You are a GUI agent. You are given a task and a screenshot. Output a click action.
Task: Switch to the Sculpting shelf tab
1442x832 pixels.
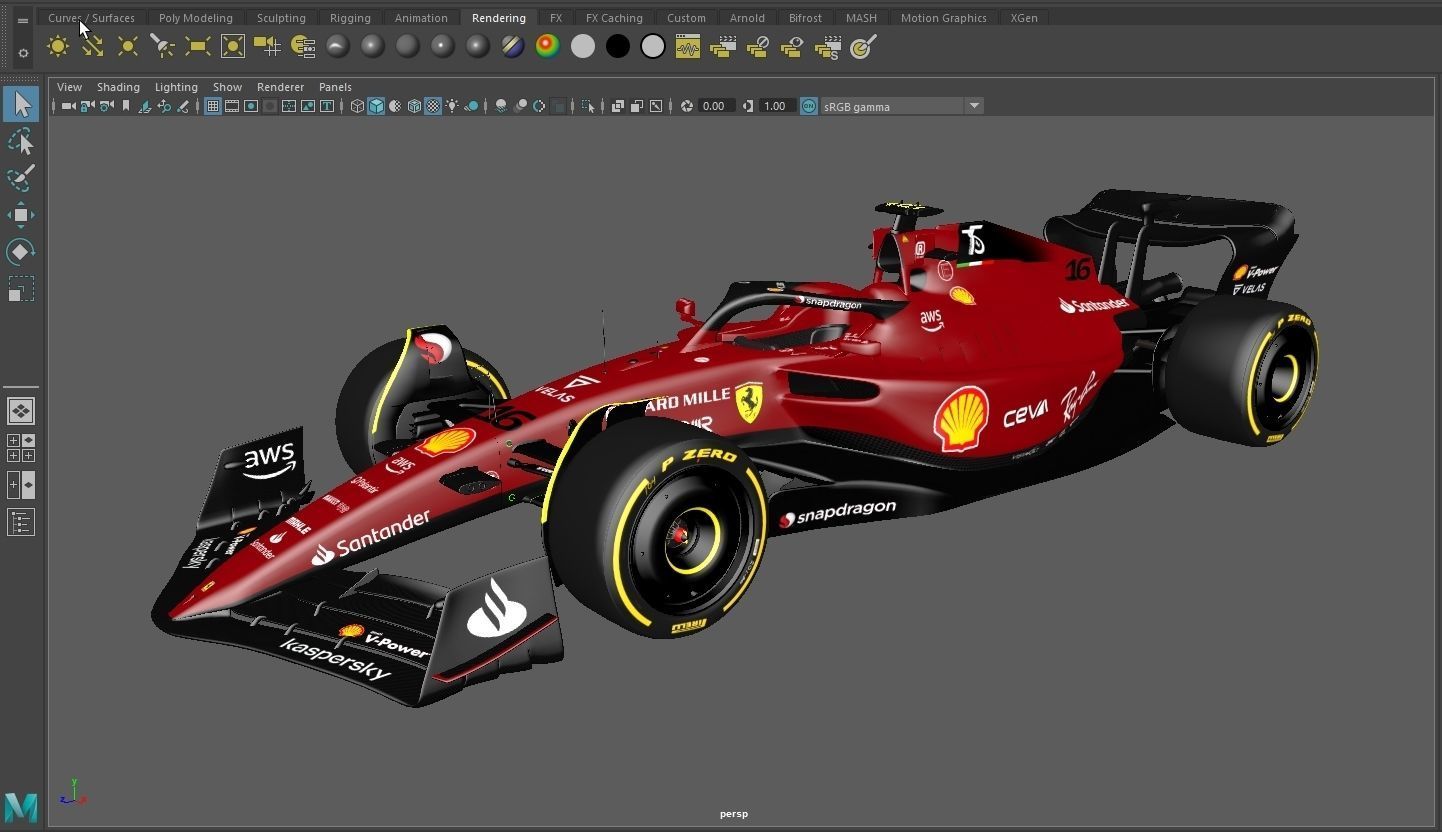click(281, 18)
